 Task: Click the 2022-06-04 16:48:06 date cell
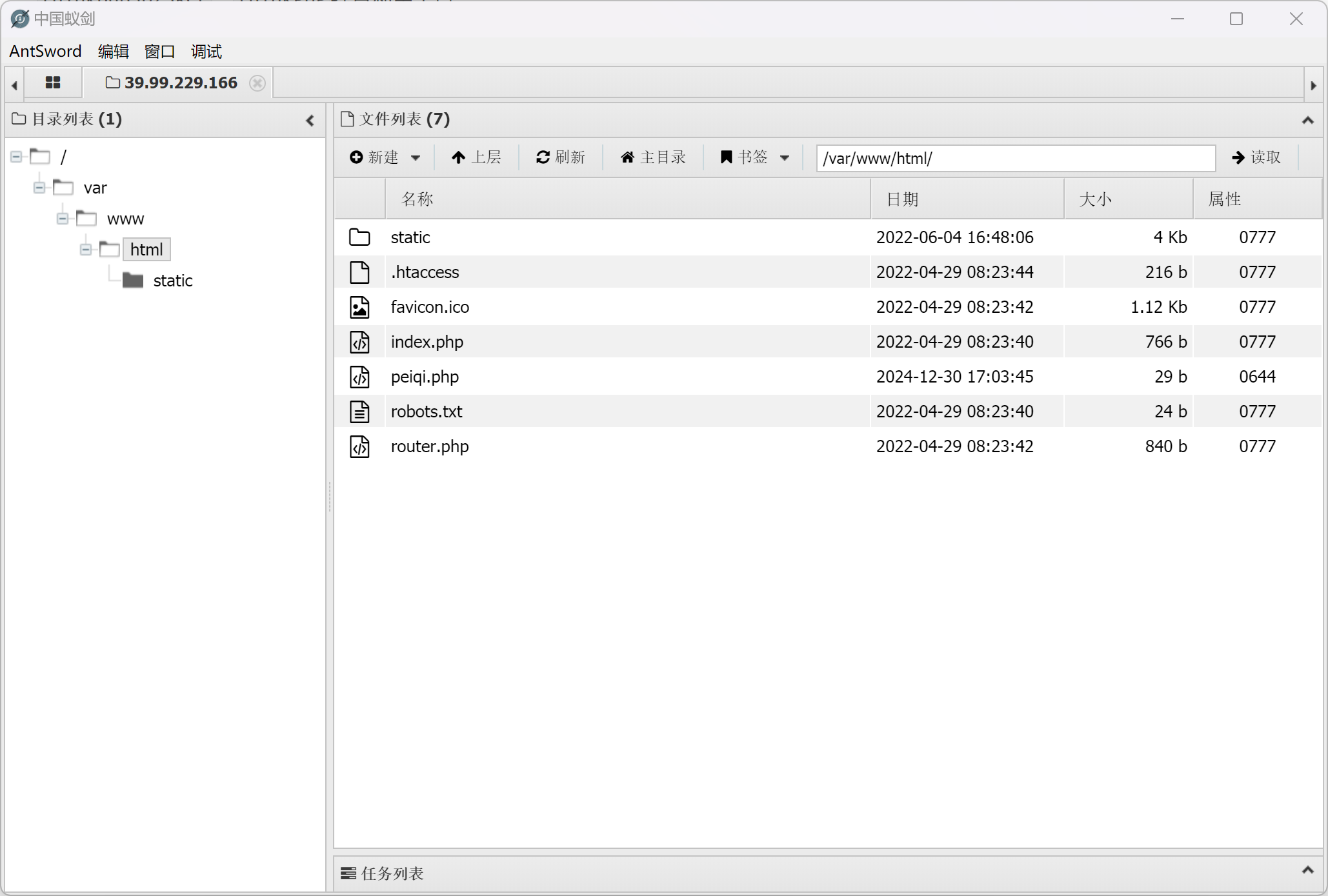point(954,237)
